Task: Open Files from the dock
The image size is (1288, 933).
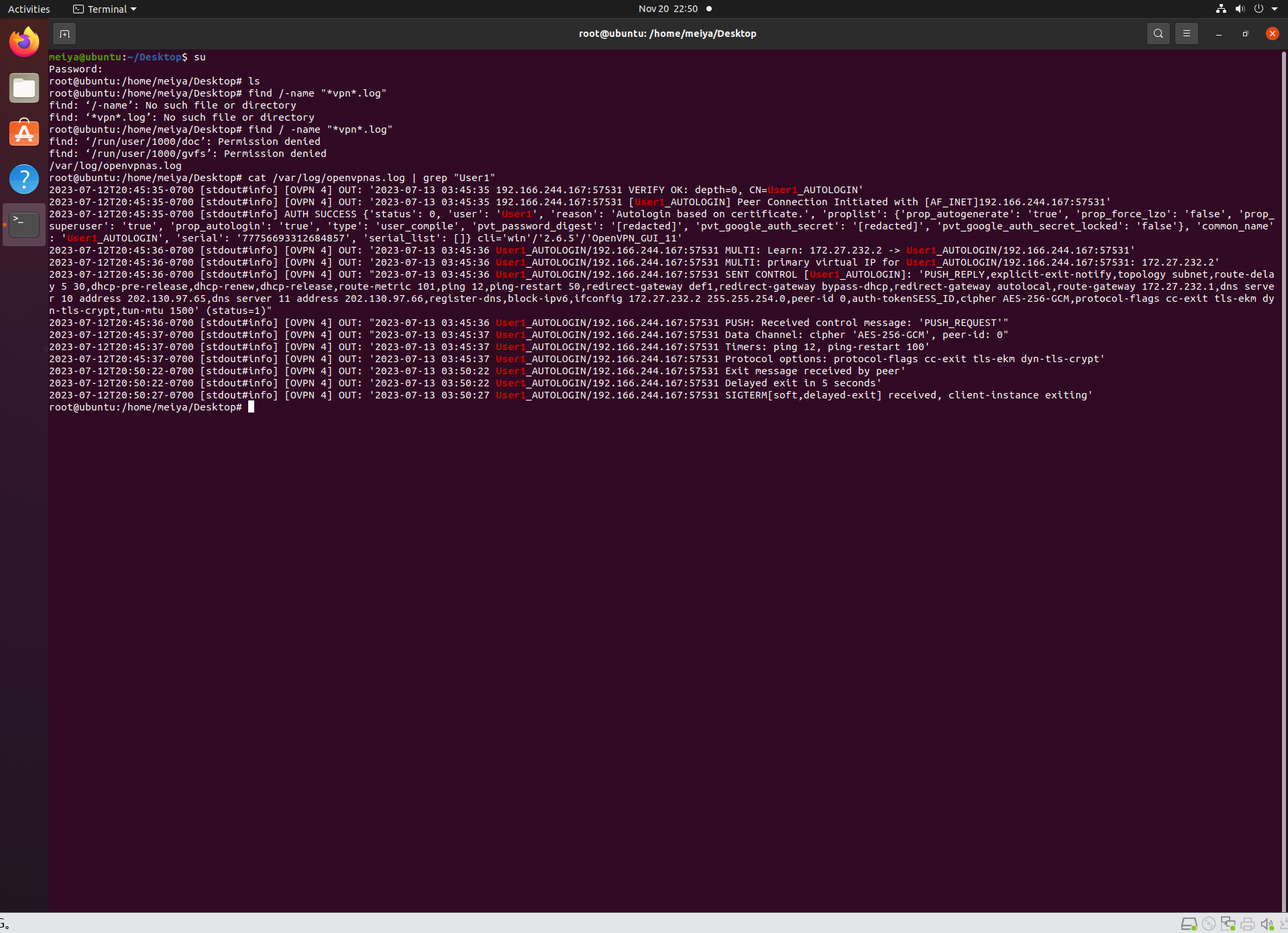Action: point(24,88)
